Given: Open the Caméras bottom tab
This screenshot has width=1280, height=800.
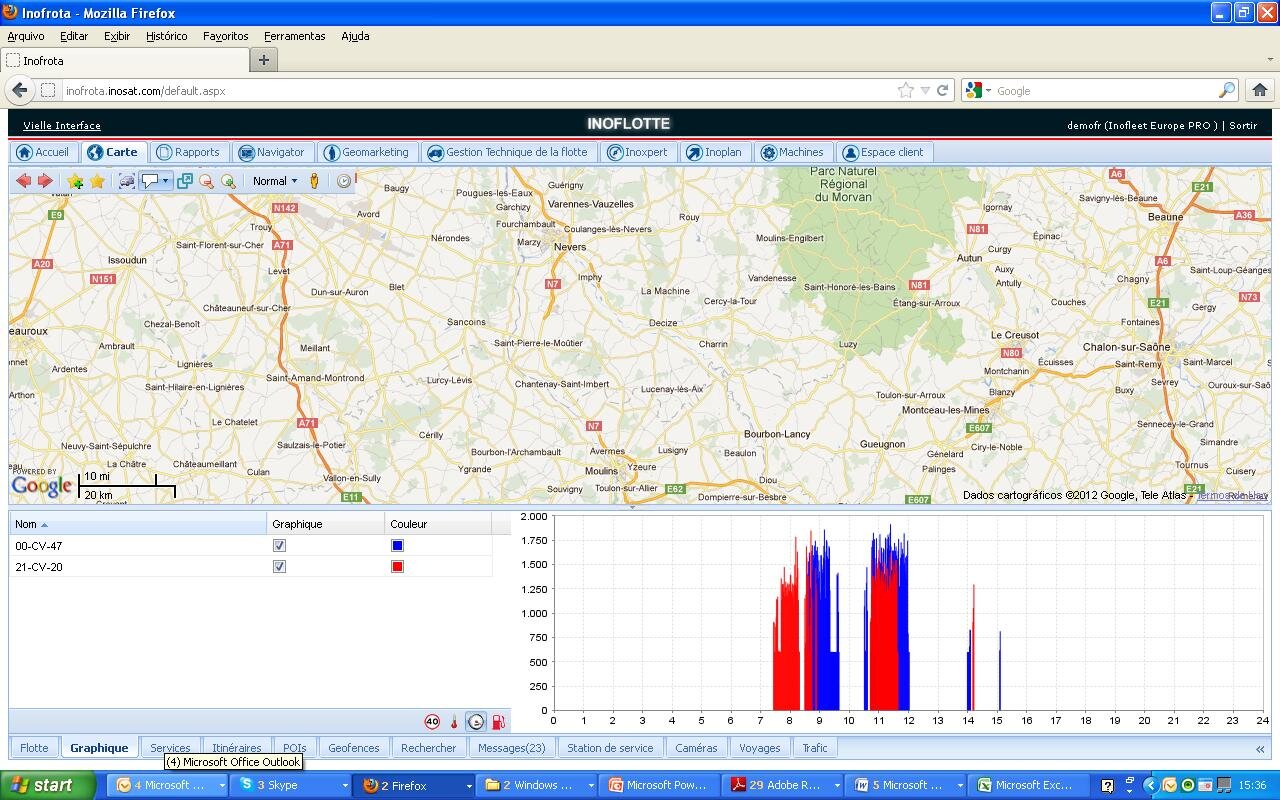Looking at the screenshot, I should click(x=696, y=748).
